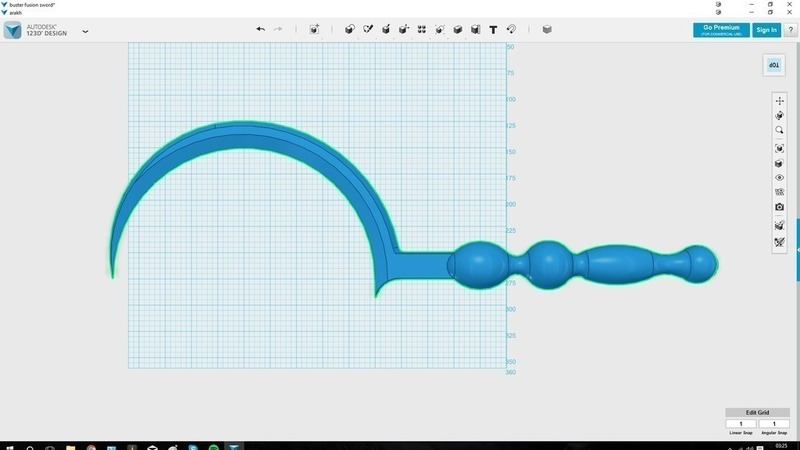Image resolution: width=800 pixels, height=450 pixels.
Task: Select the Pan tool in the navigation bar
Action: click(x=780, y=101)
